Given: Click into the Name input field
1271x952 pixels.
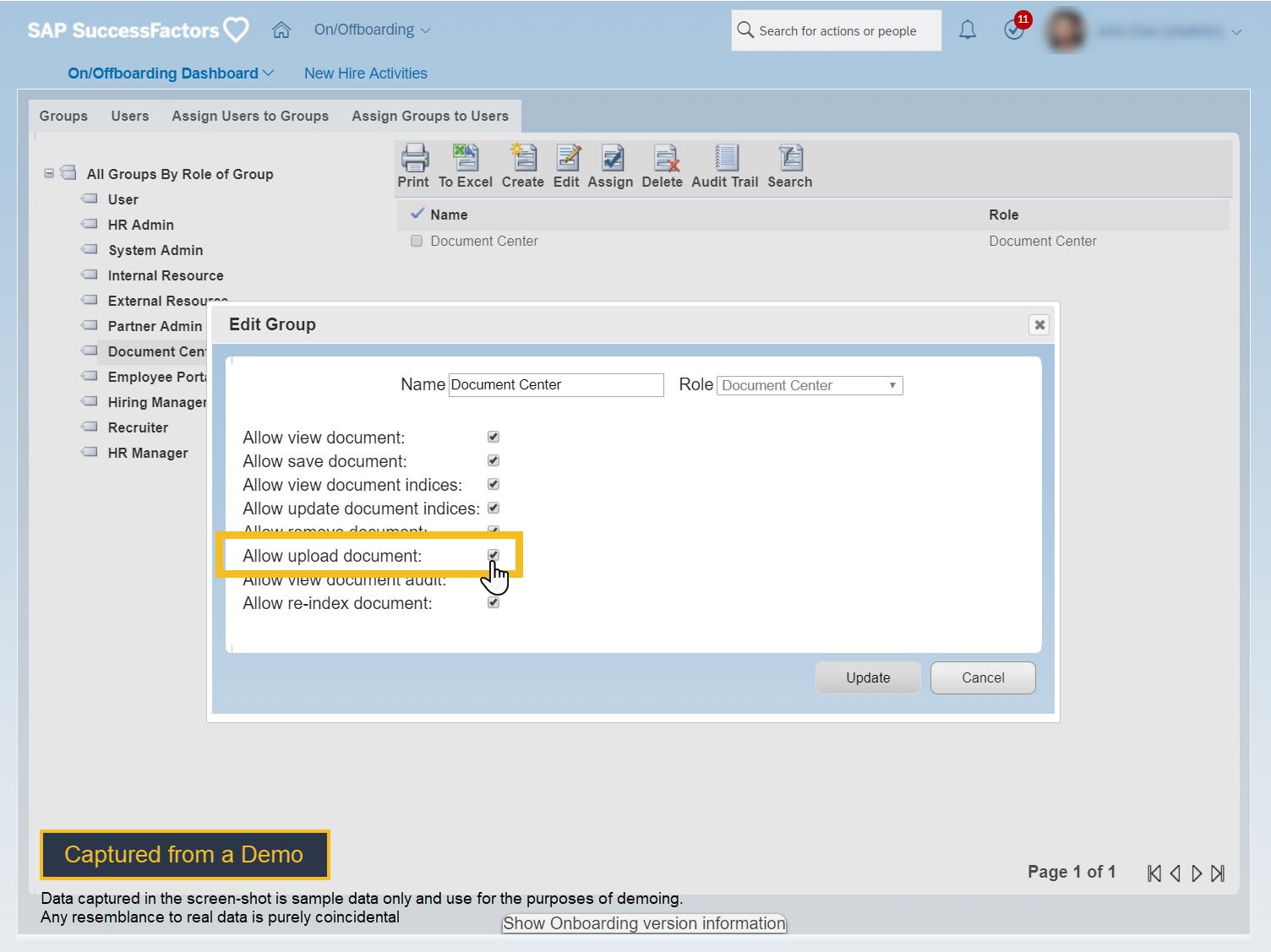Looking at the screenshot, I should [x=556, y=385].
